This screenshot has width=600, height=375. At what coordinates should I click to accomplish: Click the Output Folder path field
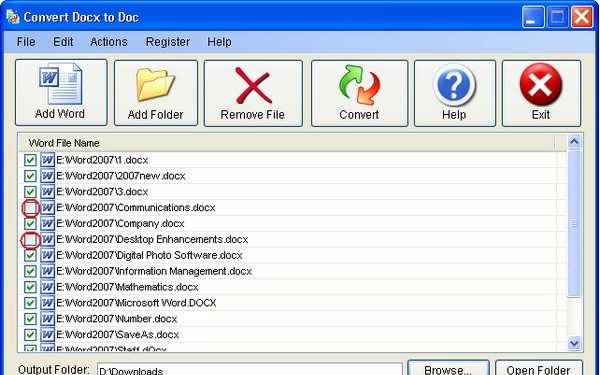click(x=250, y=370)
